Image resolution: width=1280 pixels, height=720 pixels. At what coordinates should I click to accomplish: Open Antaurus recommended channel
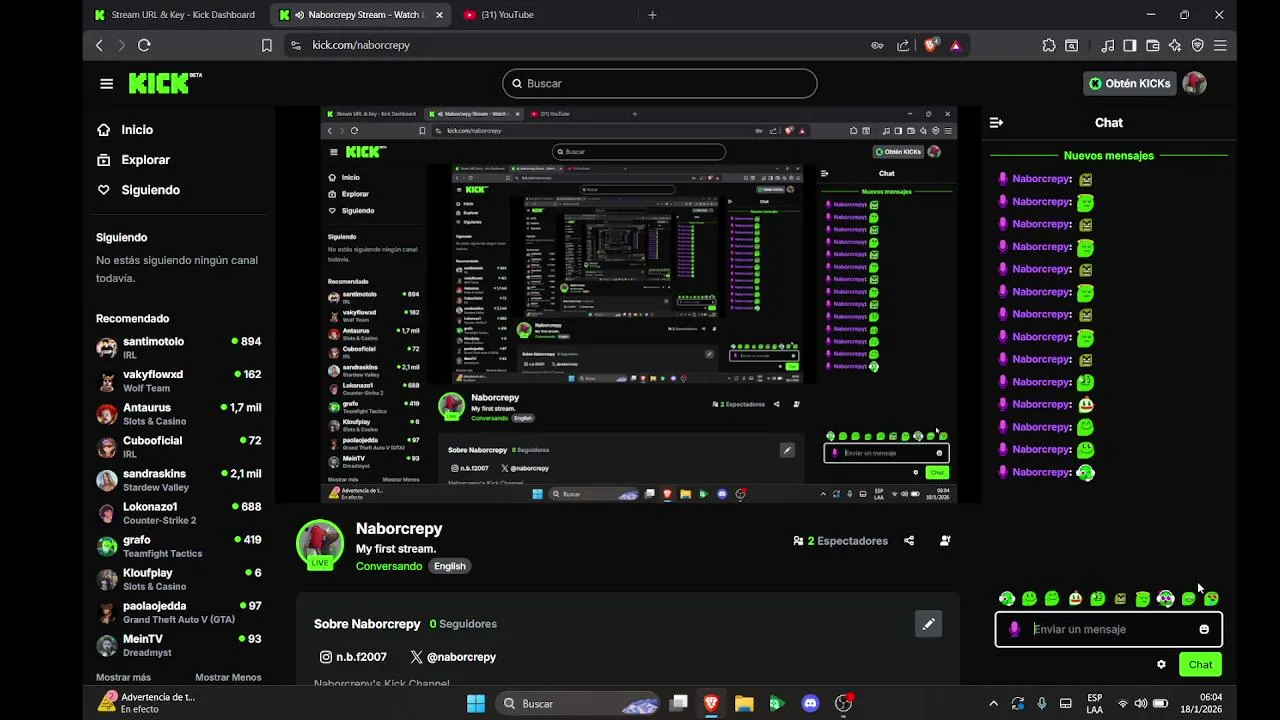pos(178,414)
